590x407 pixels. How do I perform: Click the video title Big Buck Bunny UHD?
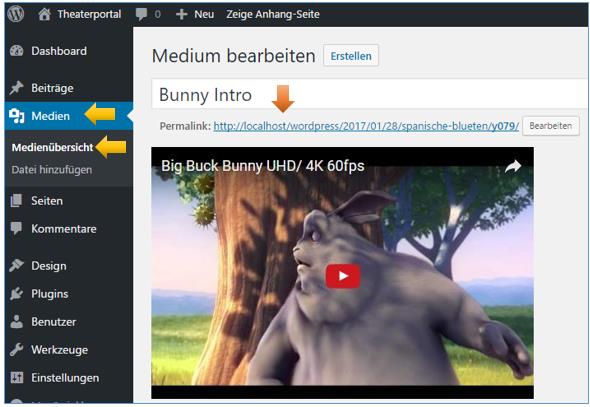(263, 166)
